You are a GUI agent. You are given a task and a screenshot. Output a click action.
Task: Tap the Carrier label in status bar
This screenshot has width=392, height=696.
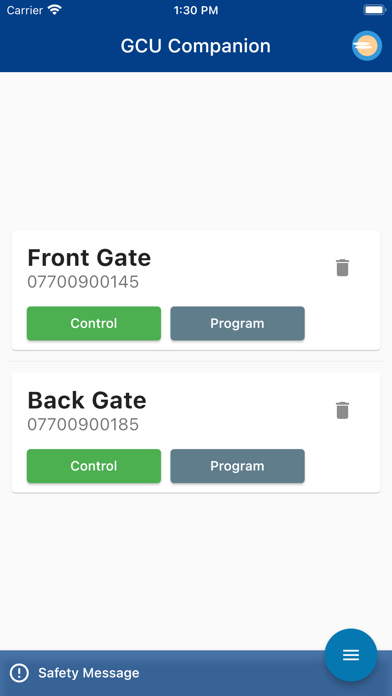click(x=24, y=10)
